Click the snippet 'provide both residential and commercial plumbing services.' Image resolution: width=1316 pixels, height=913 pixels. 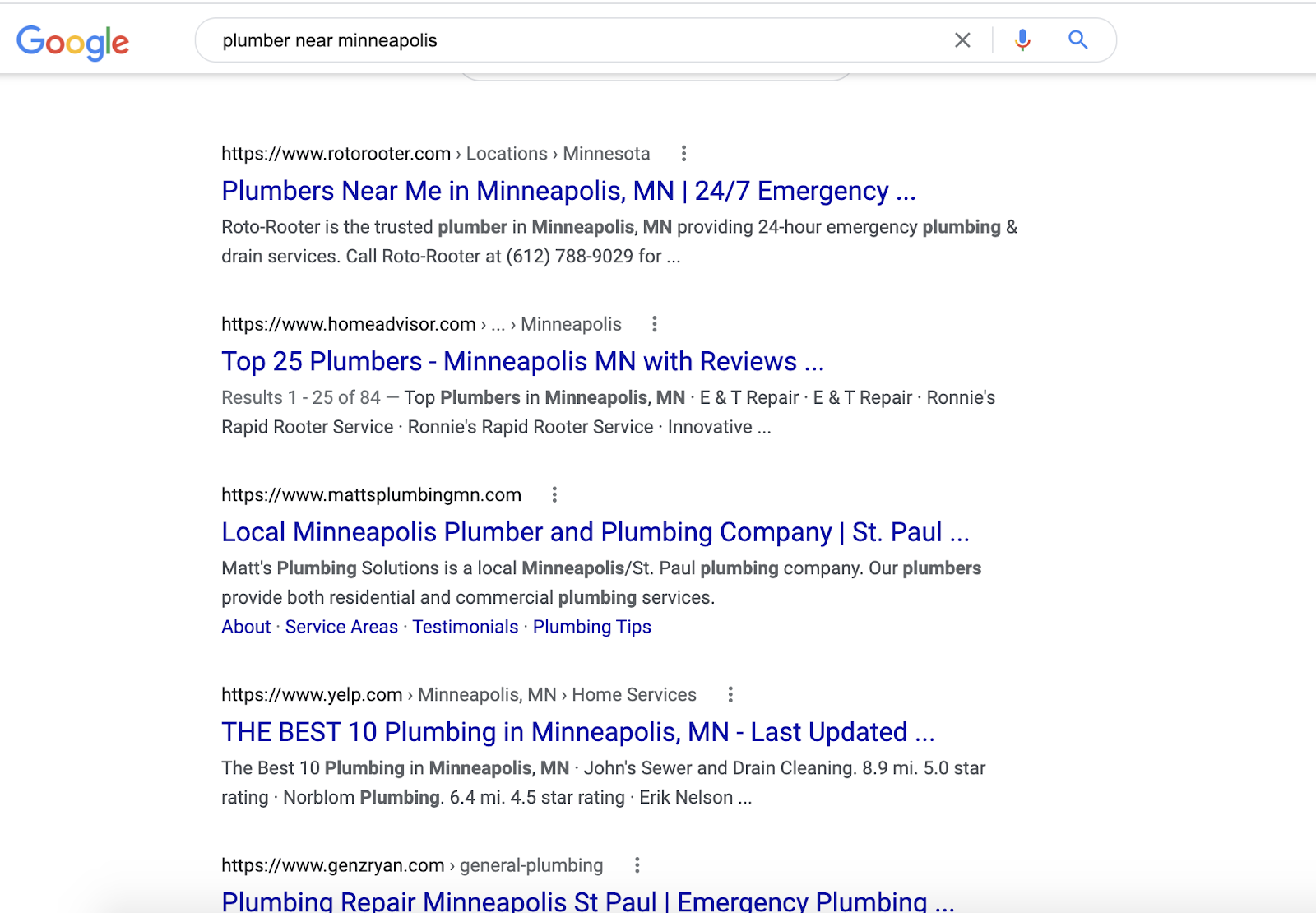click(468, 597)
